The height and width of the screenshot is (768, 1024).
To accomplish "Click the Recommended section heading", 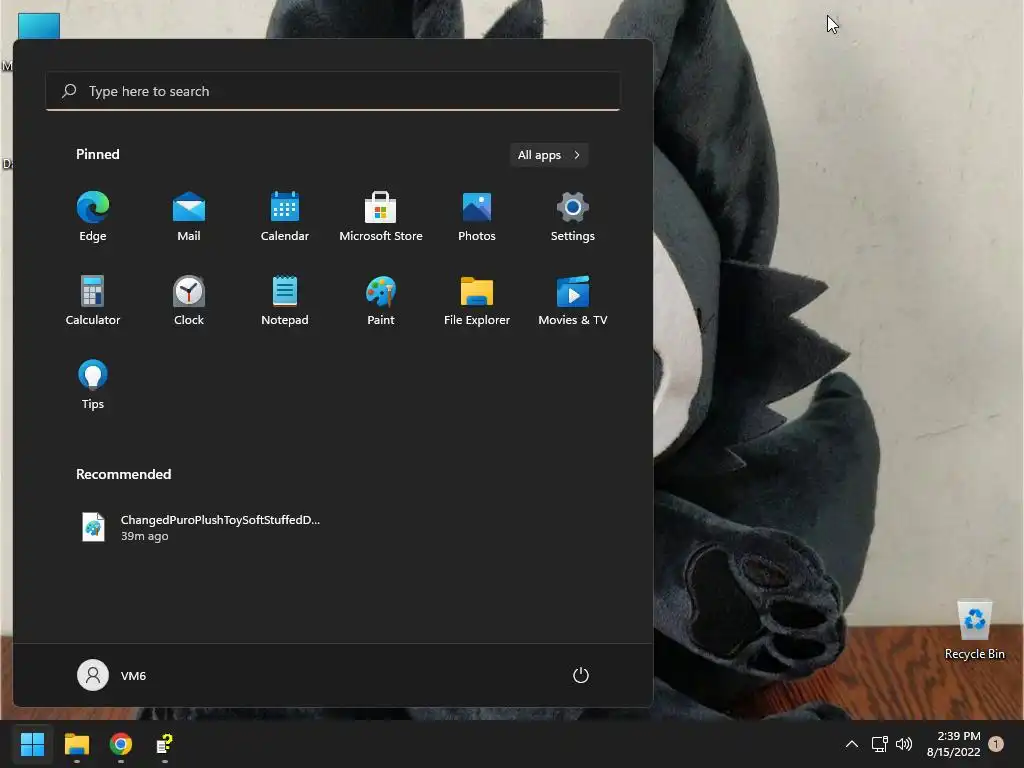I will (123, 474).
